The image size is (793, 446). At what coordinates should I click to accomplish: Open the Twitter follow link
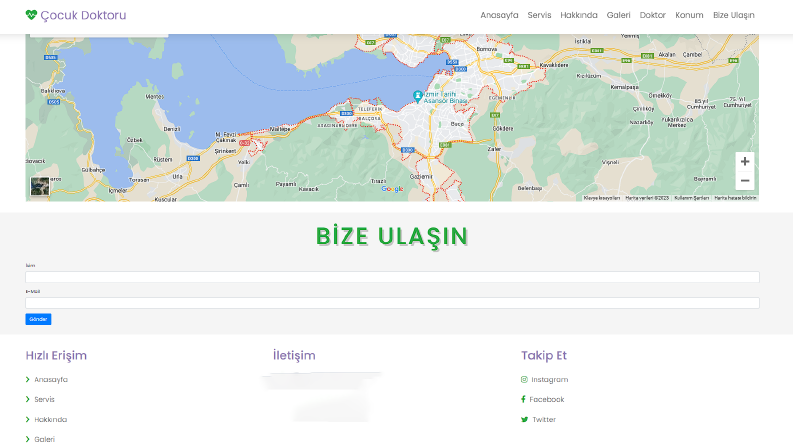coord(544,420)
